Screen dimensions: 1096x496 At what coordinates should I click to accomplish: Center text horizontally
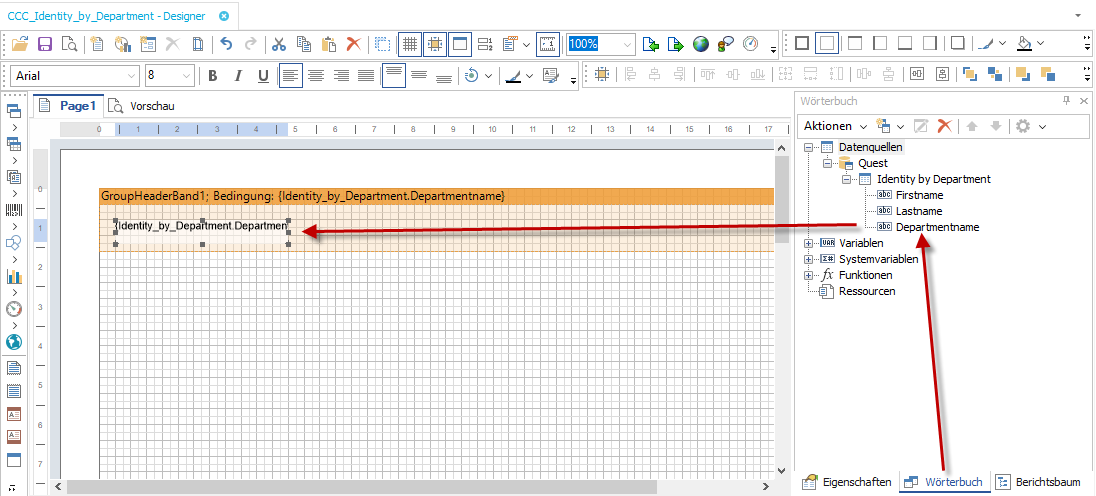[316, 75]
